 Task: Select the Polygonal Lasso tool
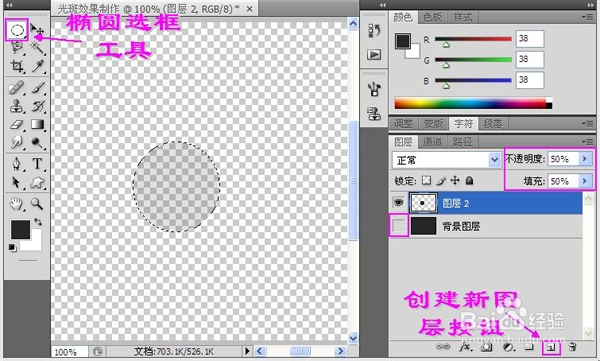(16, 47)
